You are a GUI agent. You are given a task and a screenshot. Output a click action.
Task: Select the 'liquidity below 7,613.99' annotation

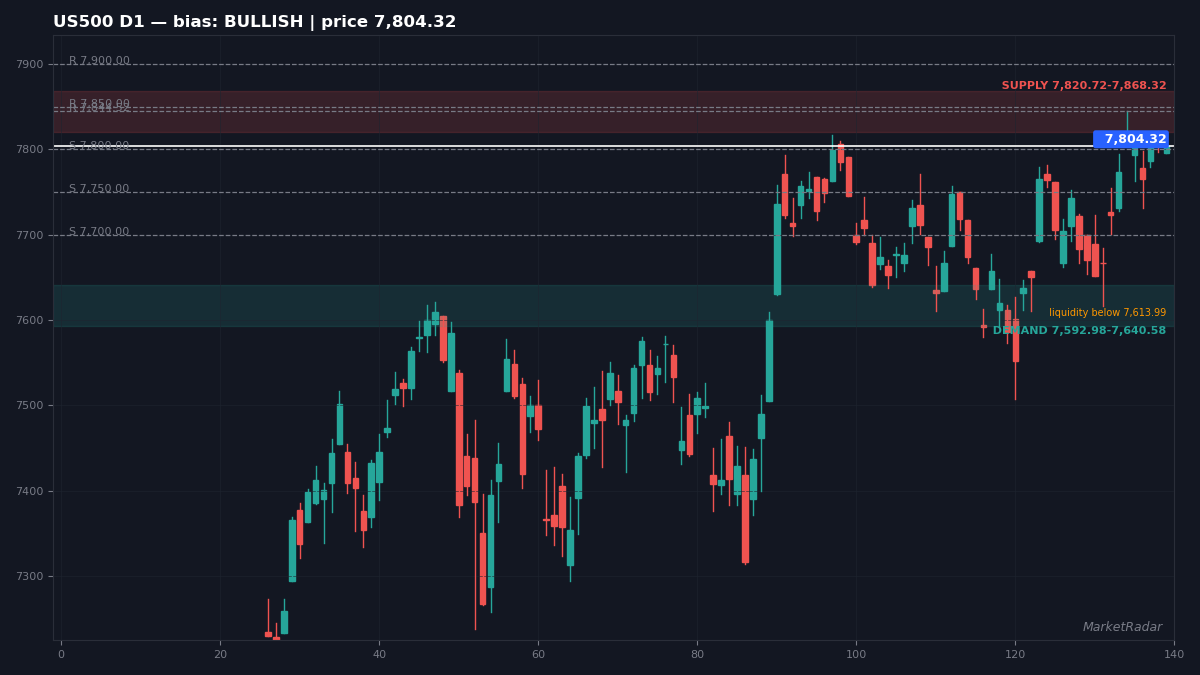point(1107,313)
